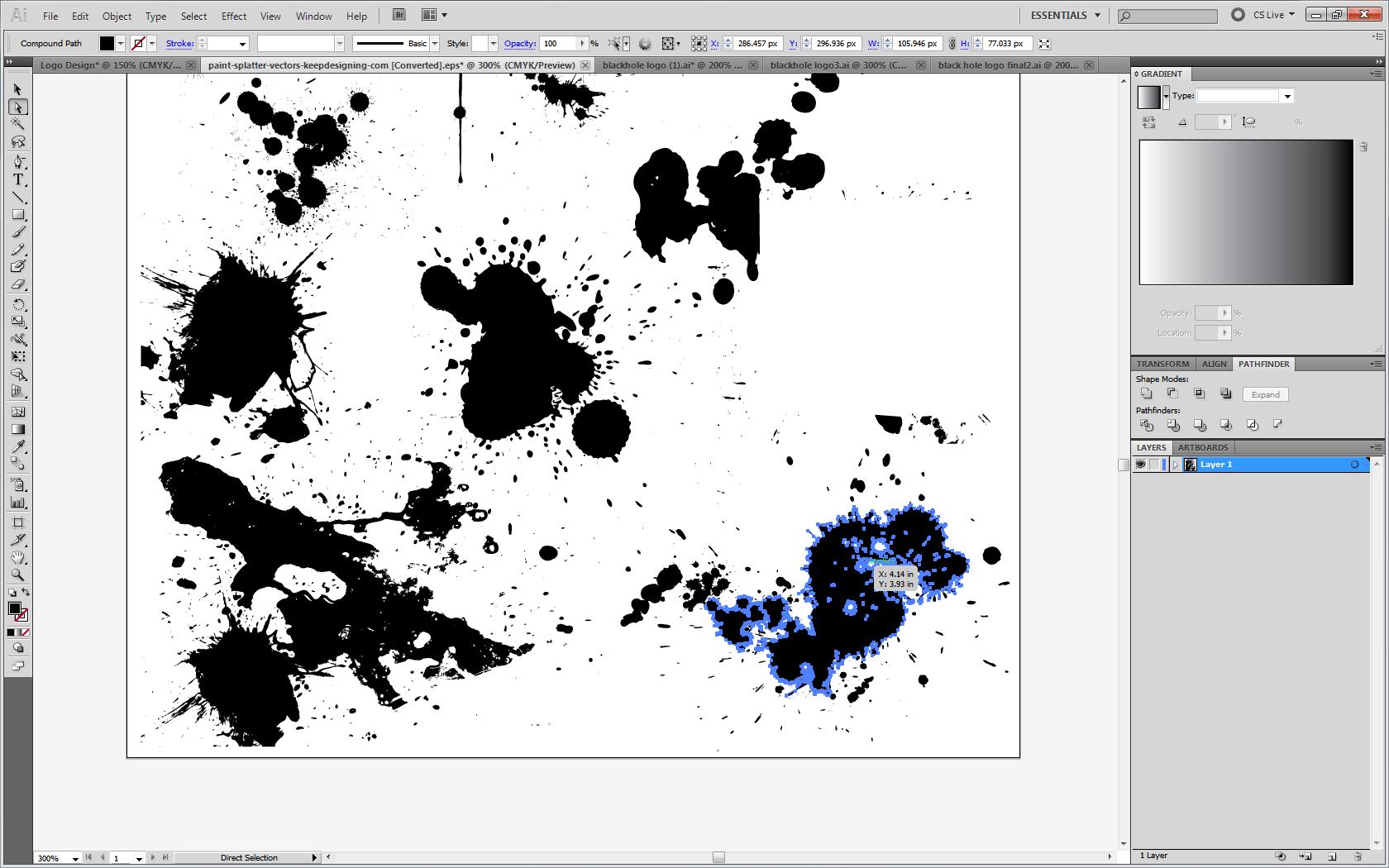Click the Minus Front shape mode icon
The height and width of the screenshot is (868, 1389).
(1173, 394)
